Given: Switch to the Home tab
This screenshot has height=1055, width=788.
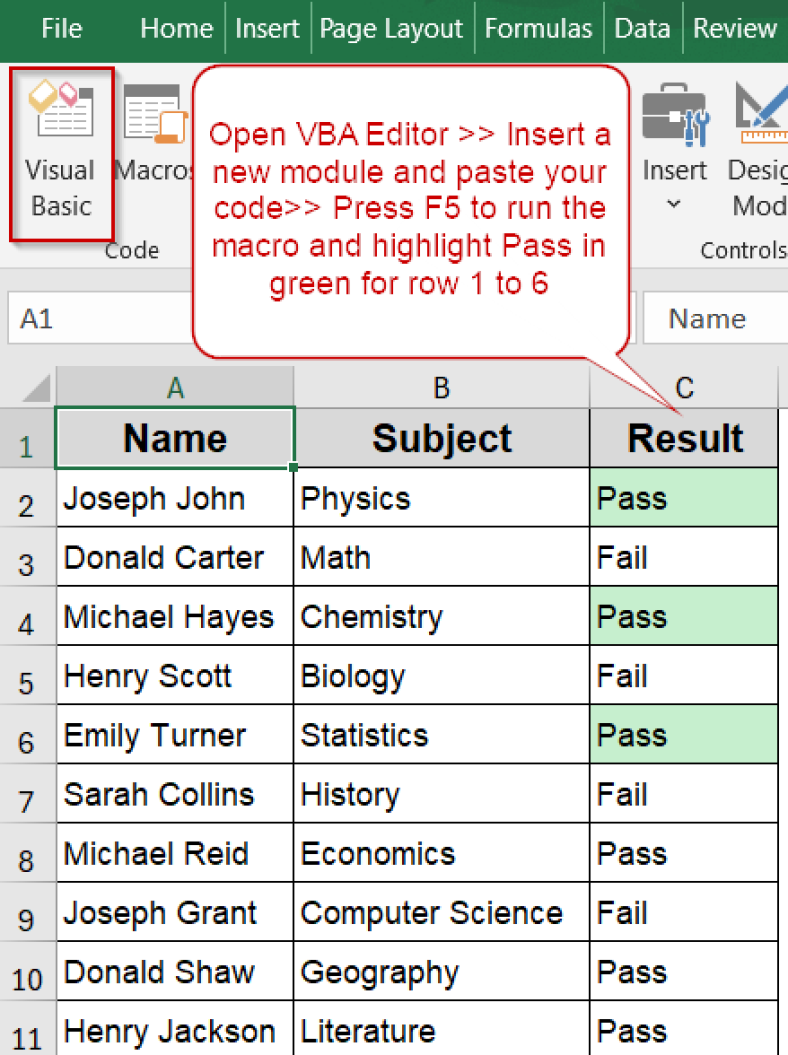Looking at the screenshot, I should click(x=176, y=29).
